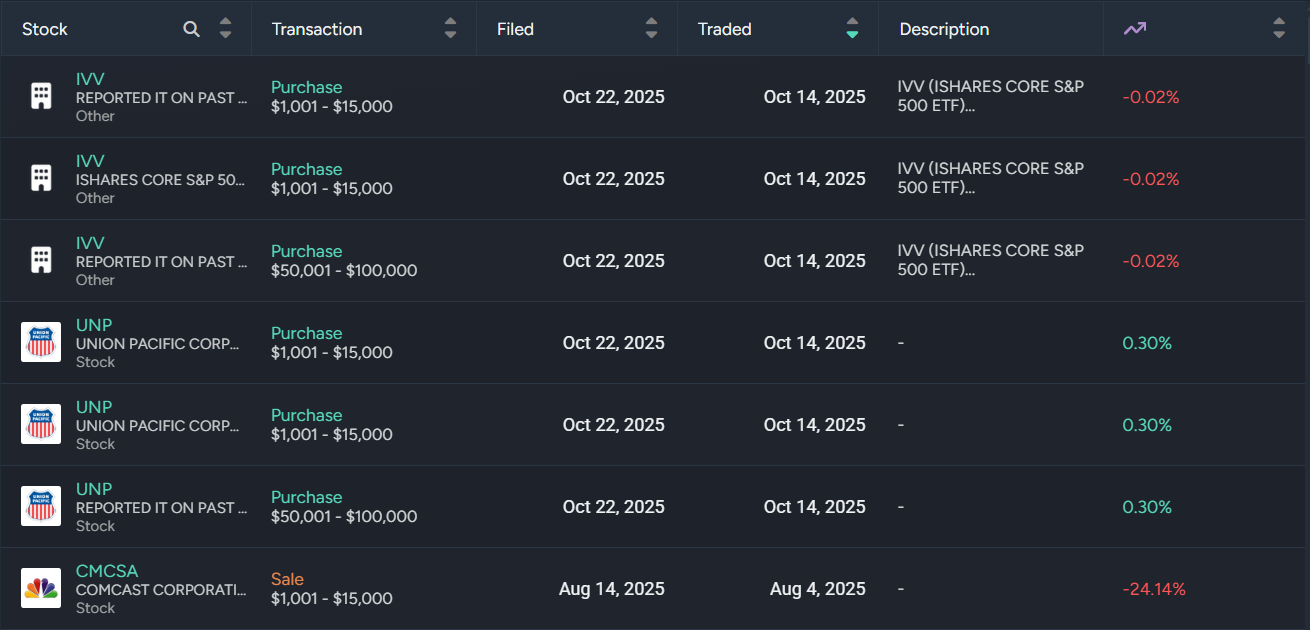The width and height of the screenshot is (1310, 630).
Task: Toggle sort arrows on the Stock column
Action: pos(226,29)
